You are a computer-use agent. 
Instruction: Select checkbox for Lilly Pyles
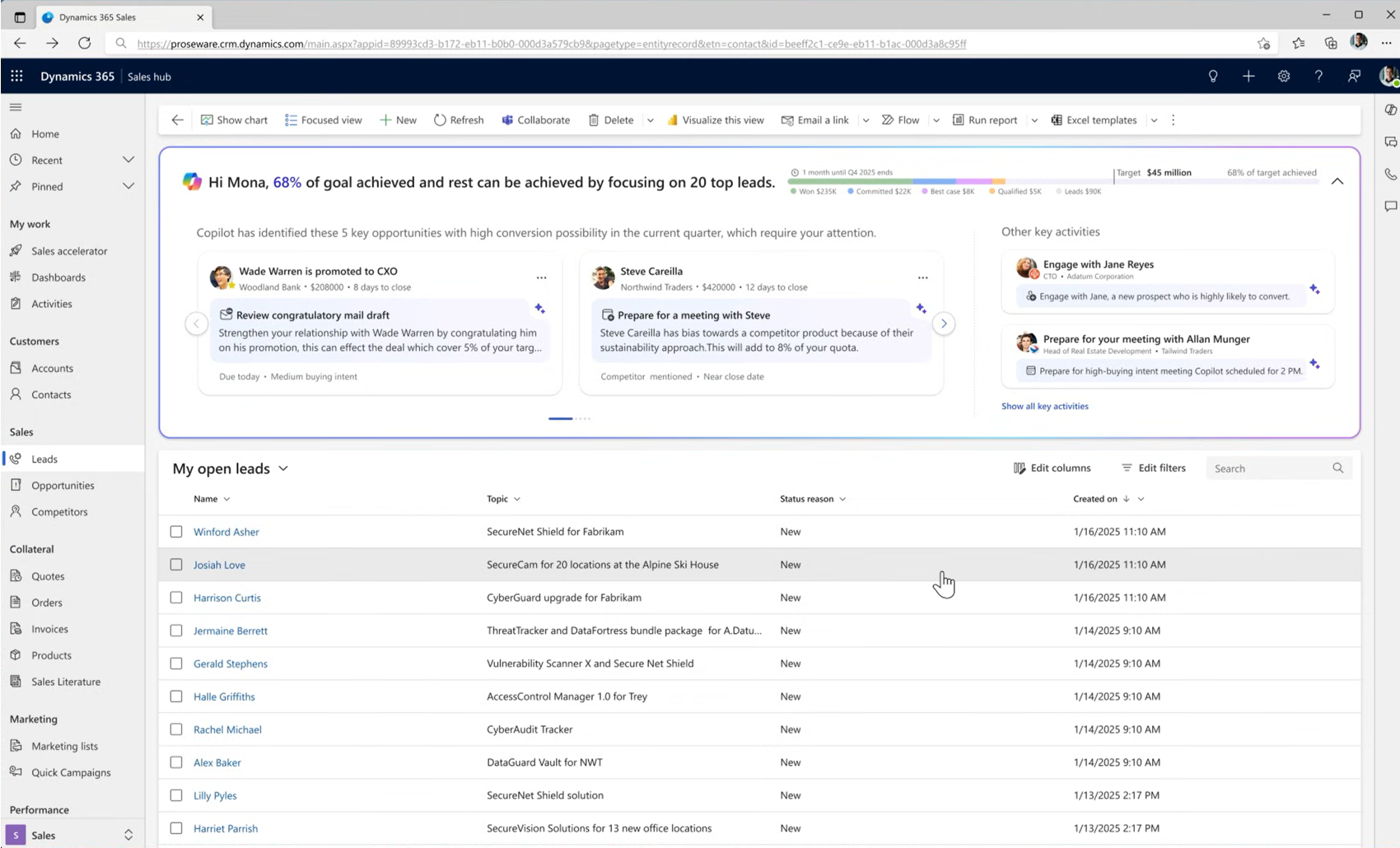[x=176, y=795]
